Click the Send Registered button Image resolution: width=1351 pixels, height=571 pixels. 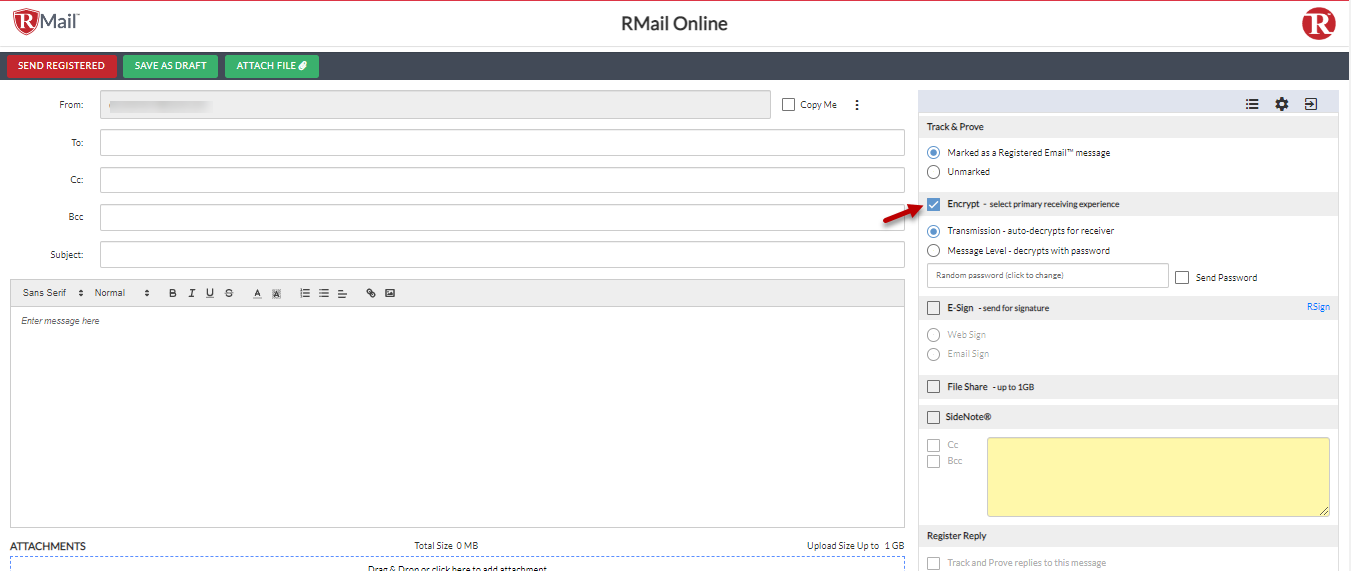pos(61,66)
